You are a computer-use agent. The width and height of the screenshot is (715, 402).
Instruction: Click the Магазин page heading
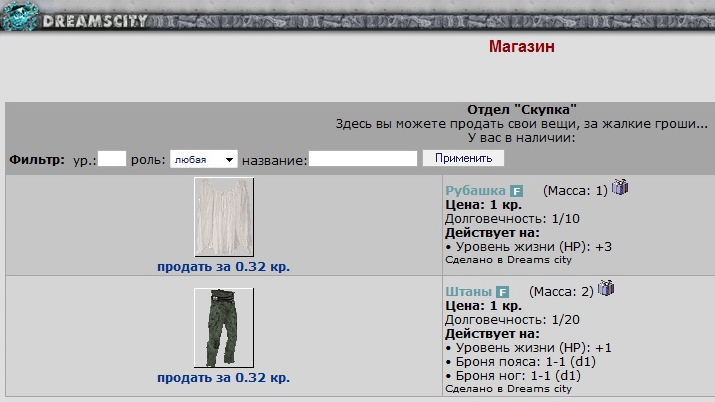(x=522, y=46)
